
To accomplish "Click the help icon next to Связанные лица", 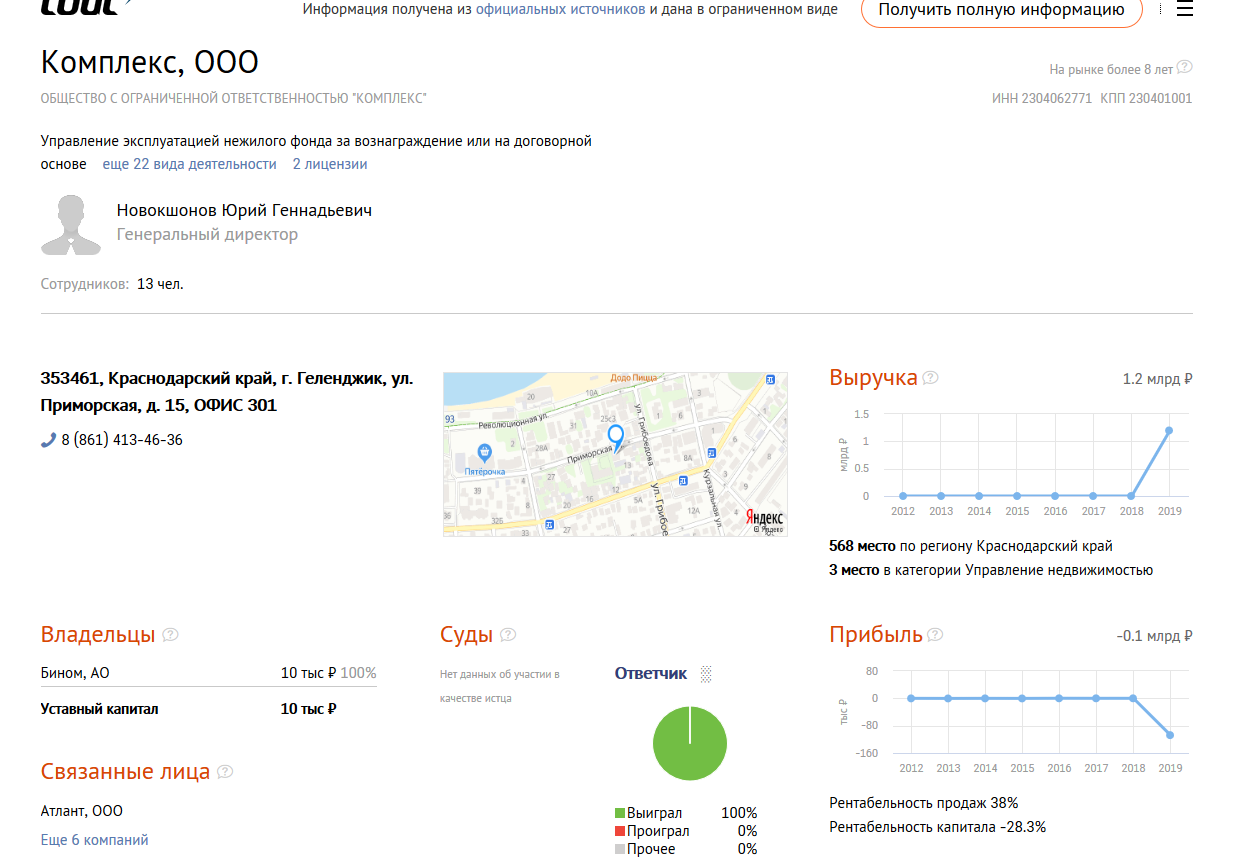I will click(x=225, y=772).
